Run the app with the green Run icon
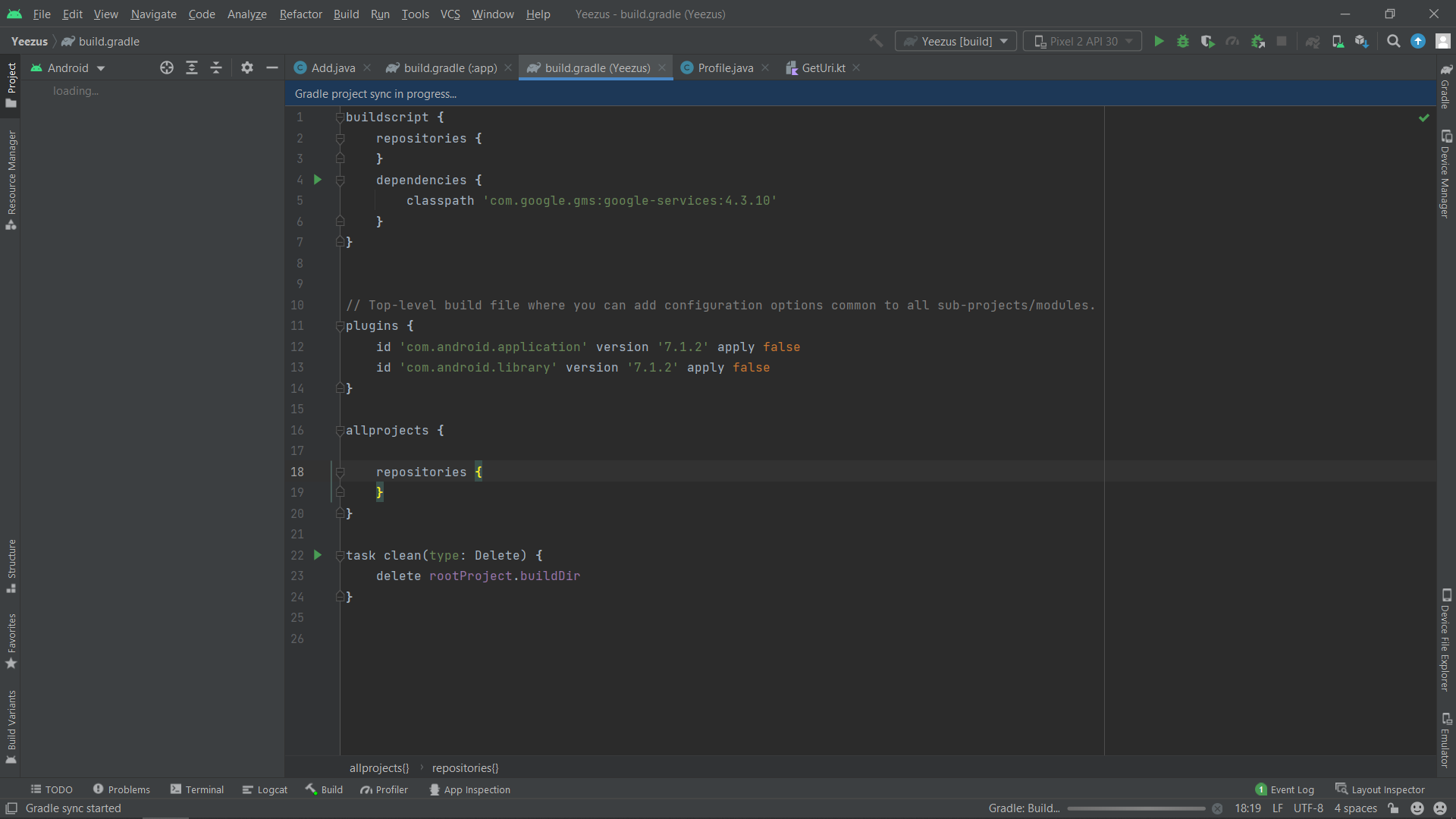The image size is (1456, 819). tap(1159, 41)
